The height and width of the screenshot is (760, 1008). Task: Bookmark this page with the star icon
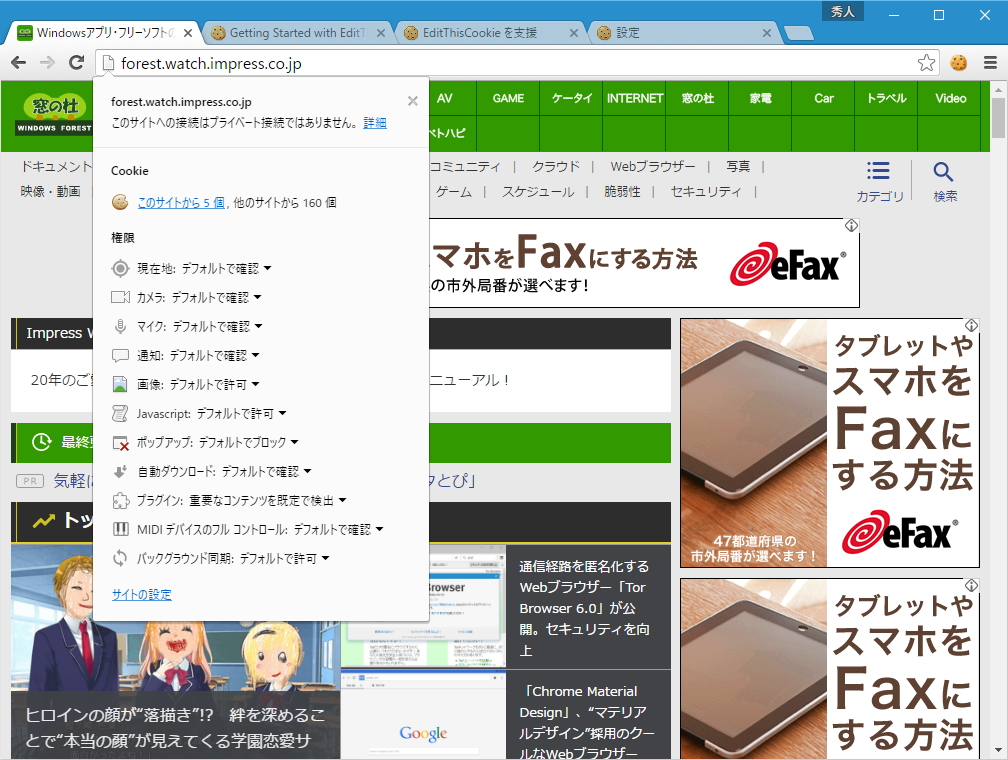(x=926, y=62)
